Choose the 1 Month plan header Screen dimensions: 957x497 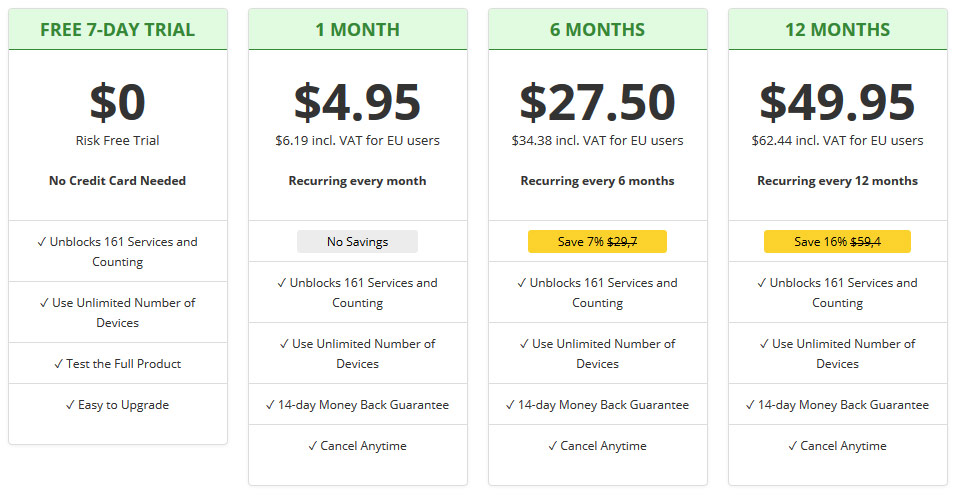[358, 29]
